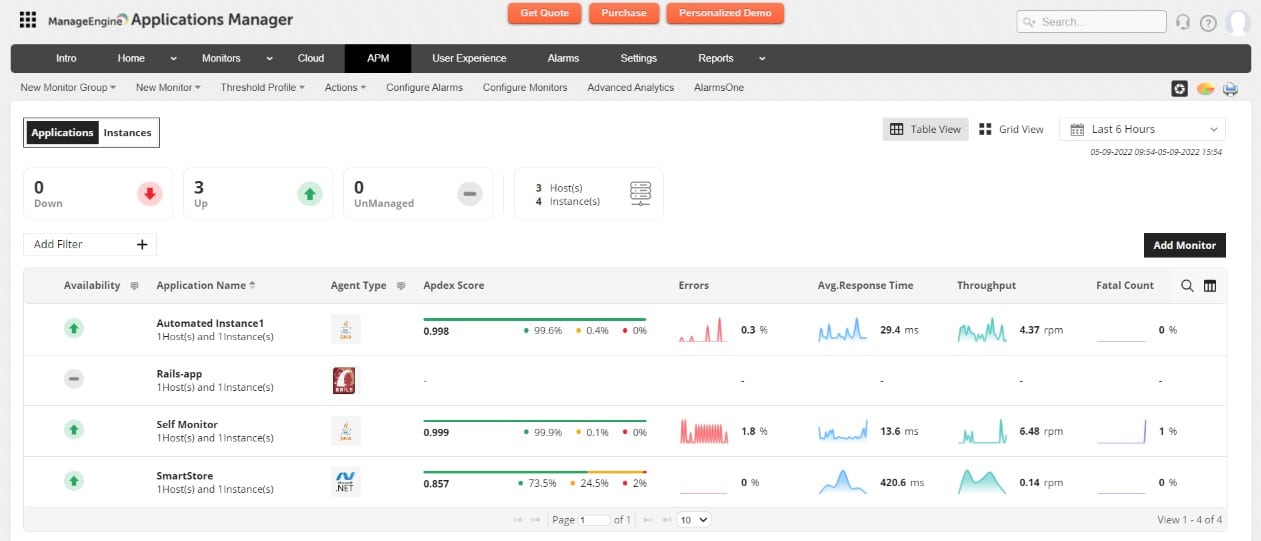Screen dimensions: 1261x541
Task: Click the filter icon beside Agent Type header
Action: click(401, 286)
